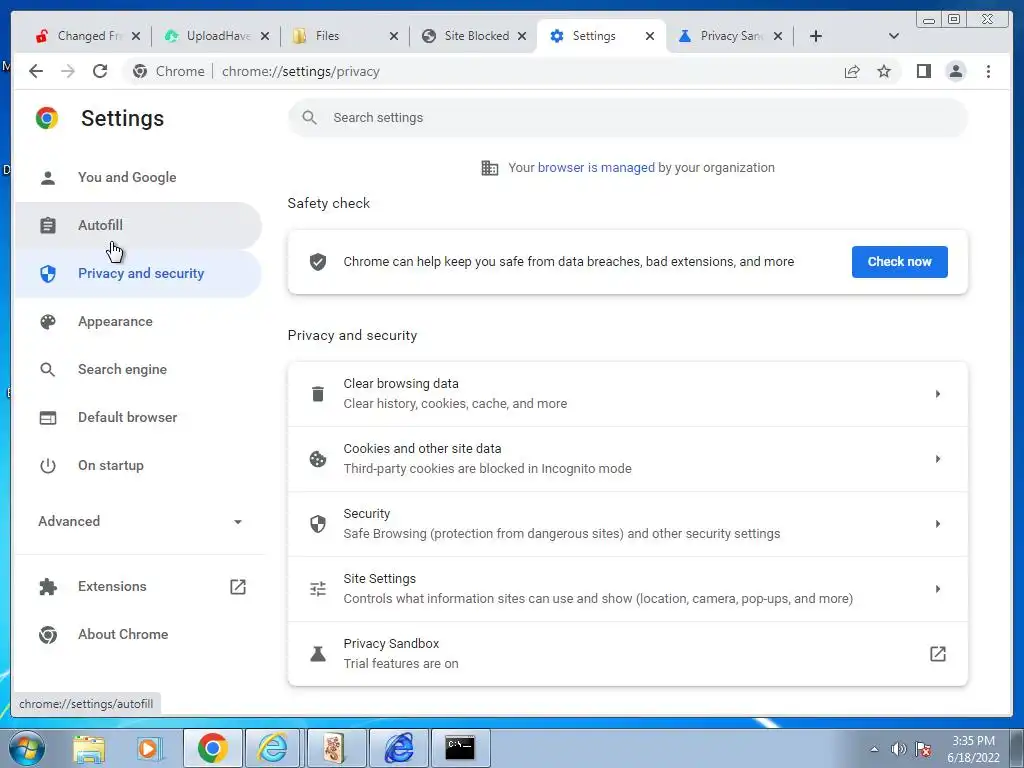Click the cookie icon for Cookies row
This screenshot has width=1024, height=768.
[317, 459]
